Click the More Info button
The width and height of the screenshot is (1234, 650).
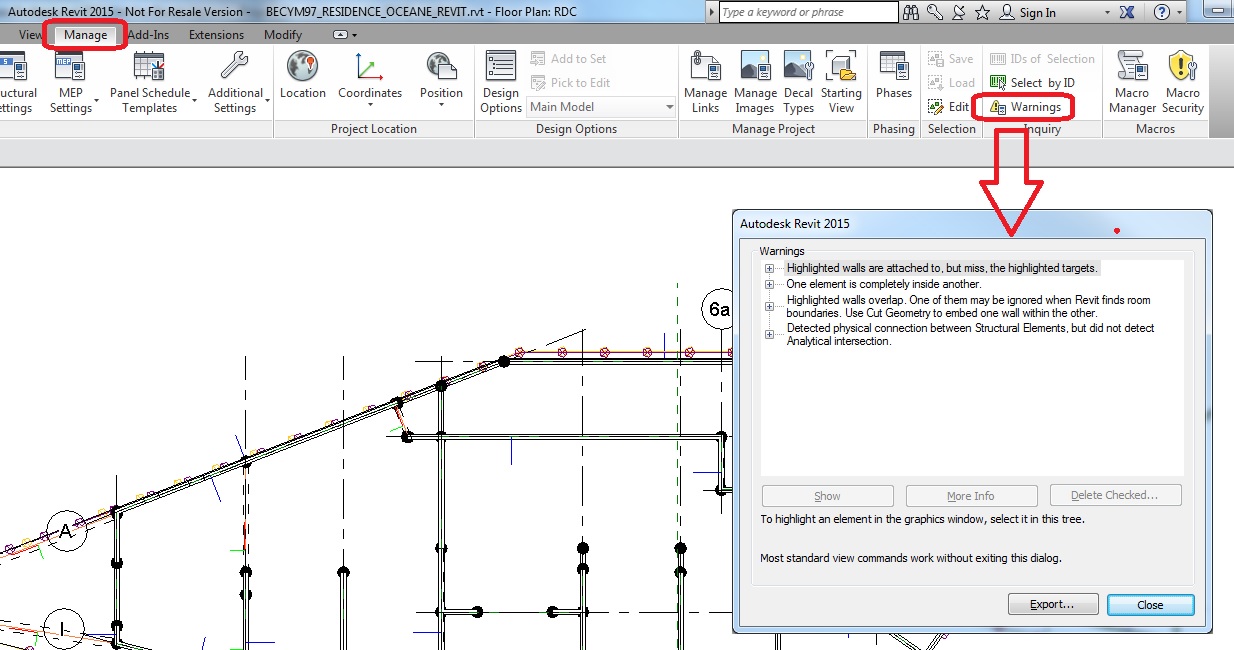point(971,495)
